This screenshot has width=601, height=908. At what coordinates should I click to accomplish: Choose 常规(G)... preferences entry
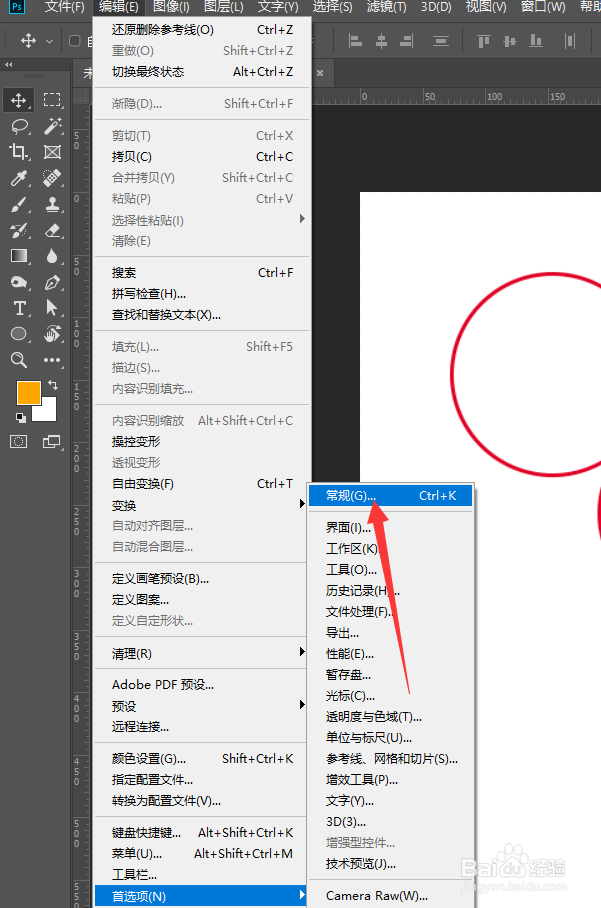click(391, 496)
